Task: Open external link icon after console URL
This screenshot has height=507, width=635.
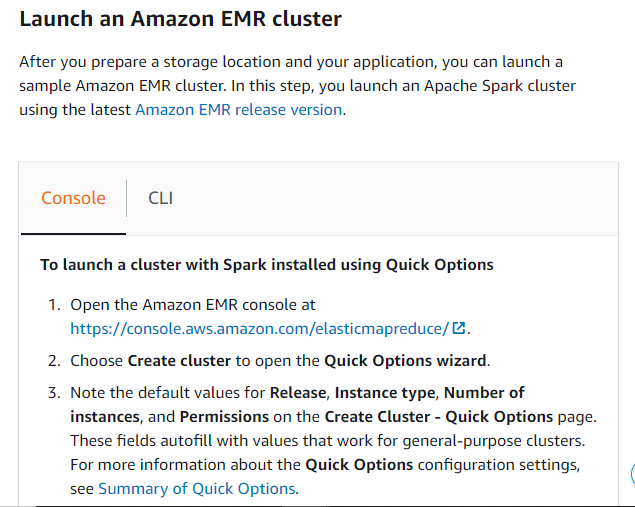Action: point(458,328)
